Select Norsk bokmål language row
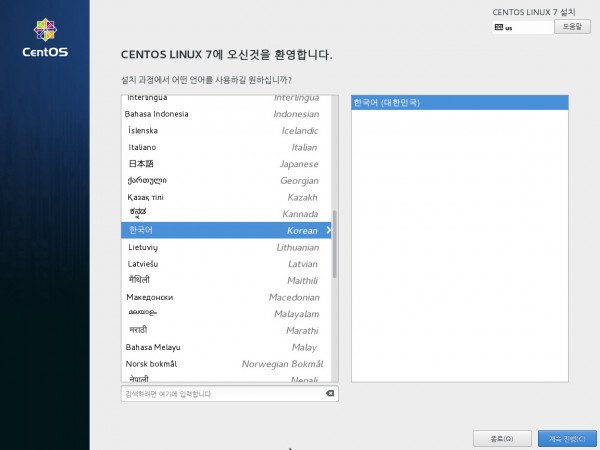 coord(226,364)
